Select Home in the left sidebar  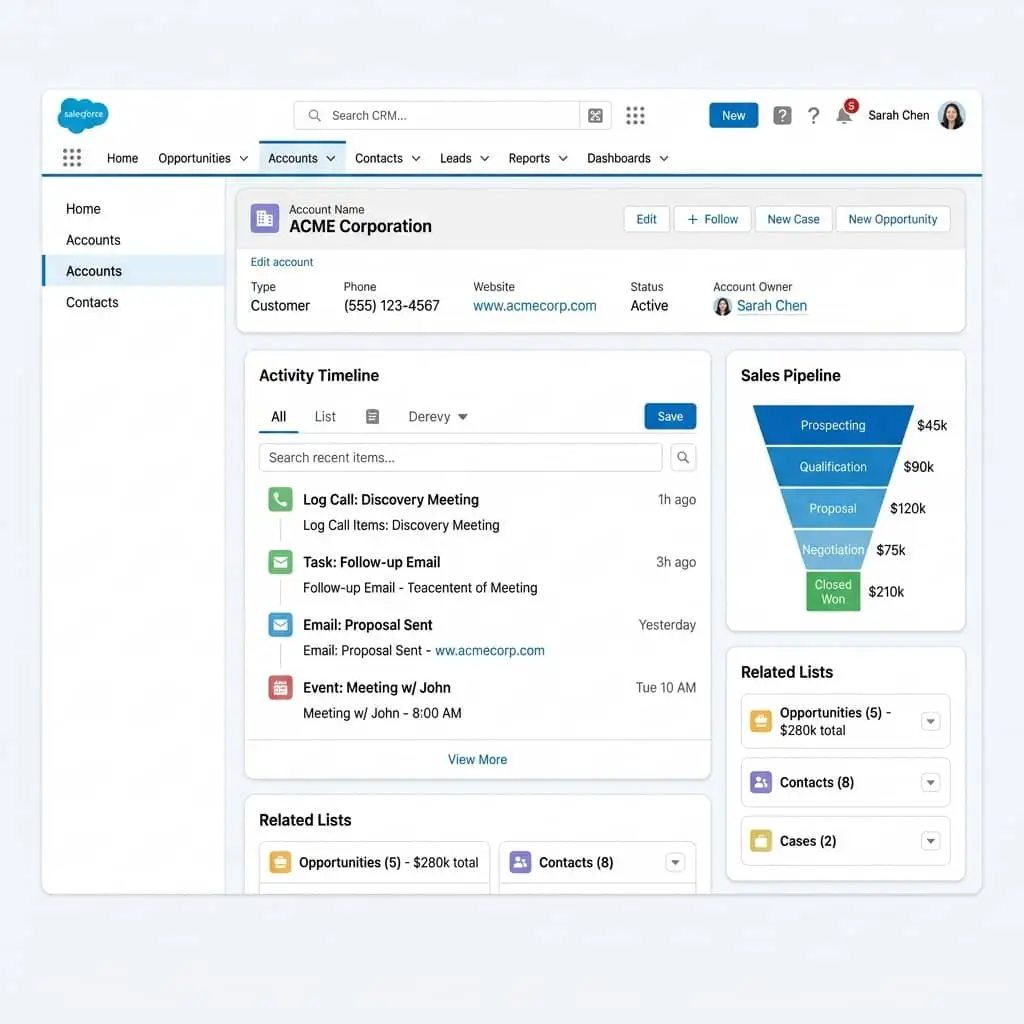coord(83,209)
